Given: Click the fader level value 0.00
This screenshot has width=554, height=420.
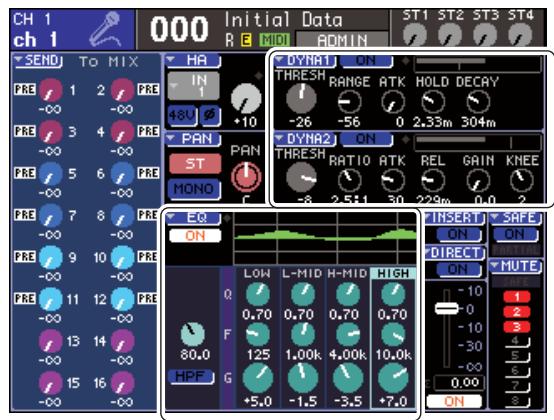Looking at the screenshot, I should click(x=459, y=382).
